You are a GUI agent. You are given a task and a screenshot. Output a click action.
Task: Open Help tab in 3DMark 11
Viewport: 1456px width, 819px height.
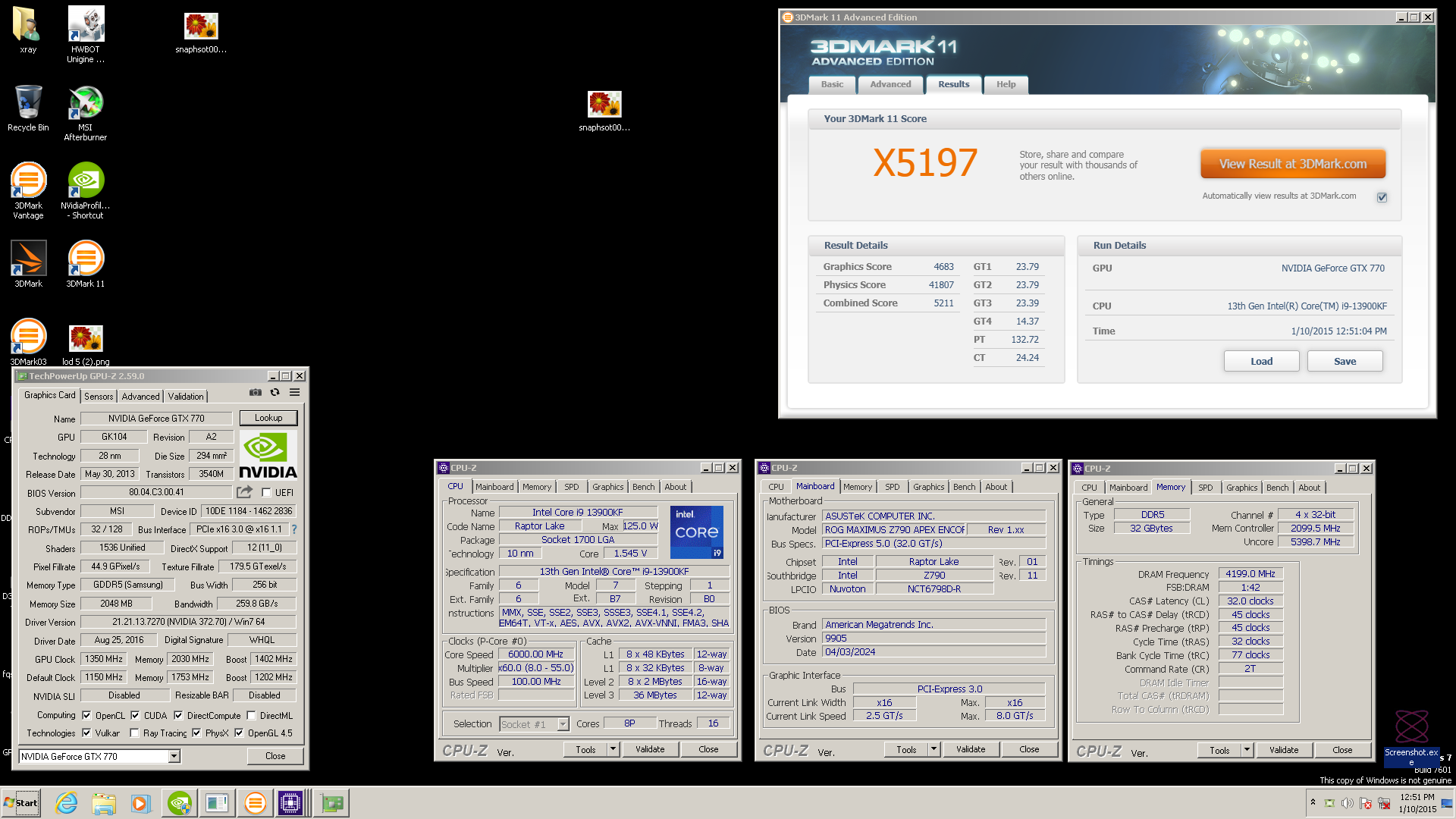coord(1006,84)
